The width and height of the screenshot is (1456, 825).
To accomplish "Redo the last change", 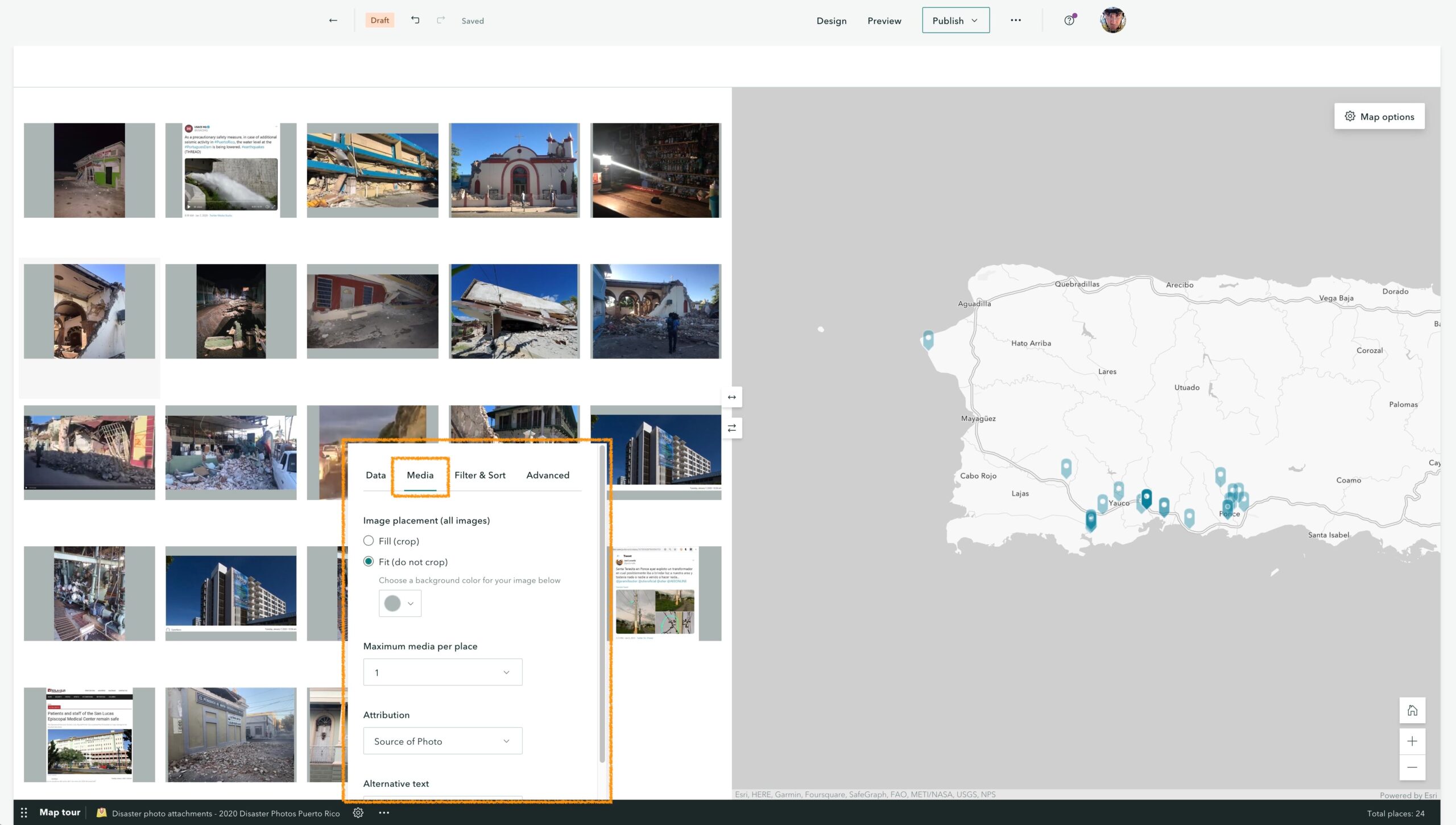I will (440, 20).
